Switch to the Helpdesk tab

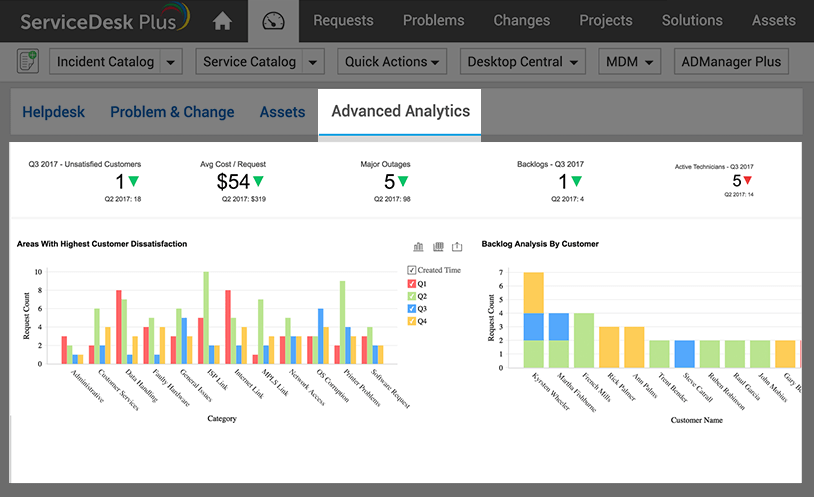[54, 112]
